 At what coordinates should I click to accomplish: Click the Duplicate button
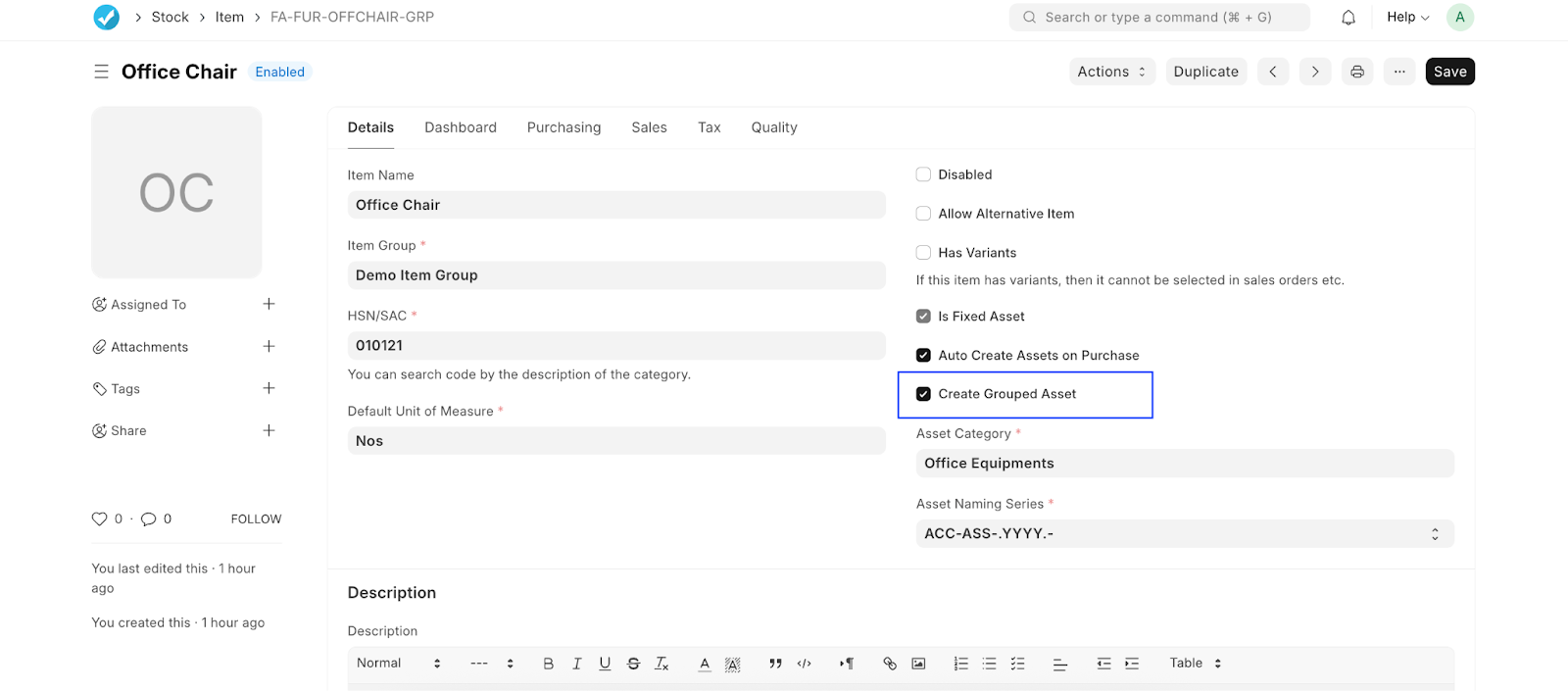click(x=1205, y=72)
